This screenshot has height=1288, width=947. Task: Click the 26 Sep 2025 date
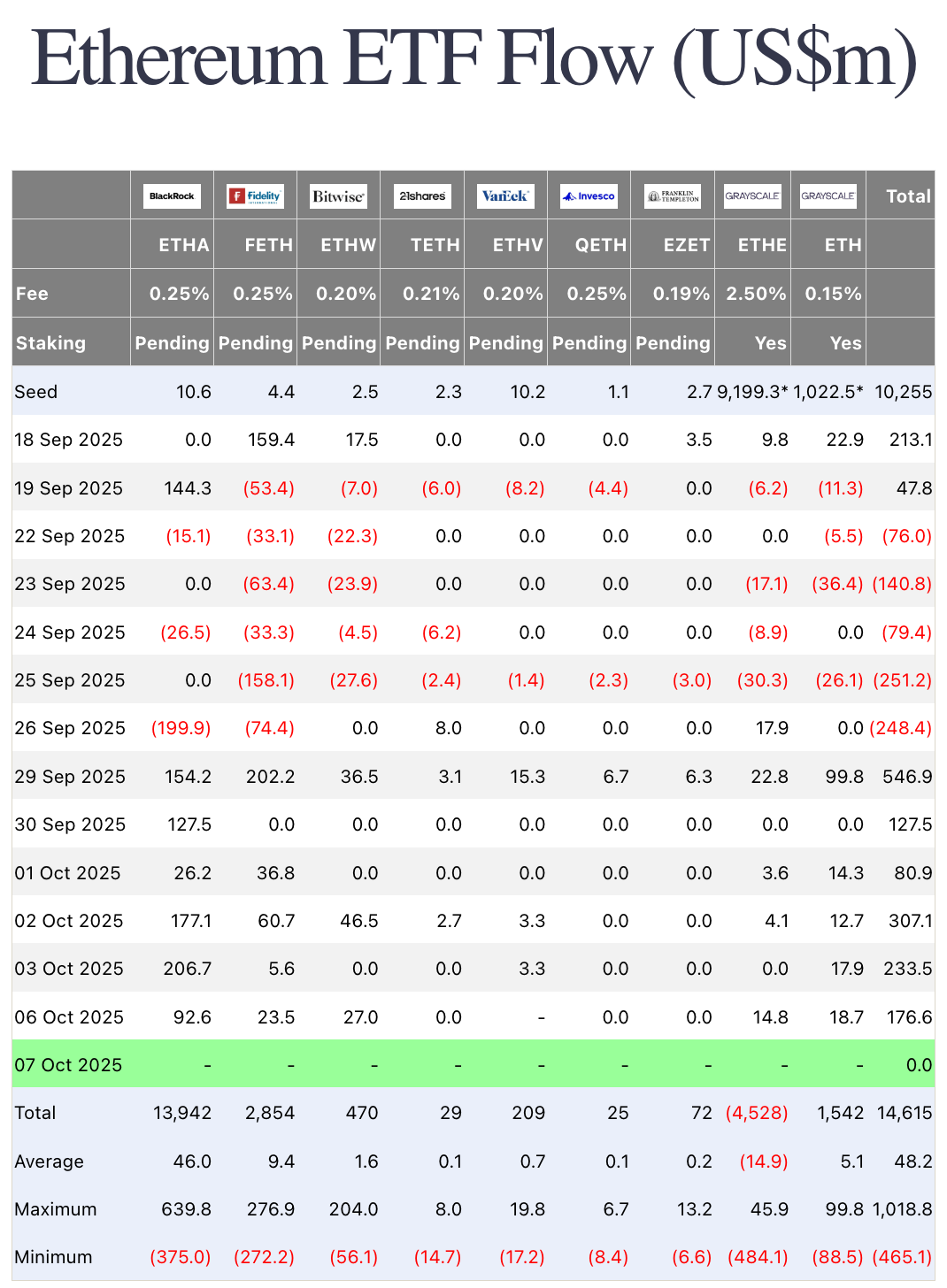coord(70,728)
